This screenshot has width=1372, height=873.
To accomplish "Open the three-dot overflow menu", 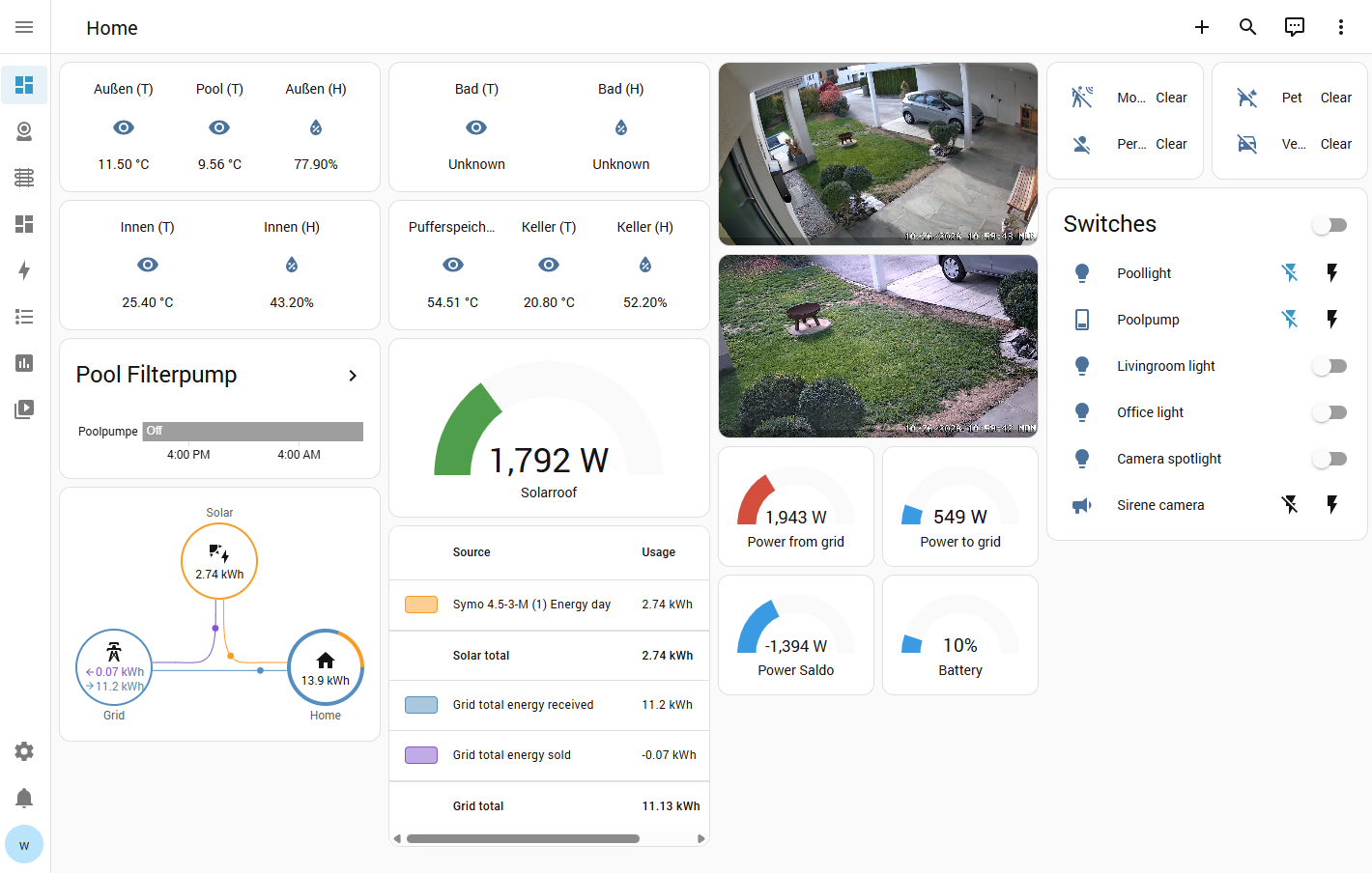I will pyautogui.click(x=1341, y=27).
